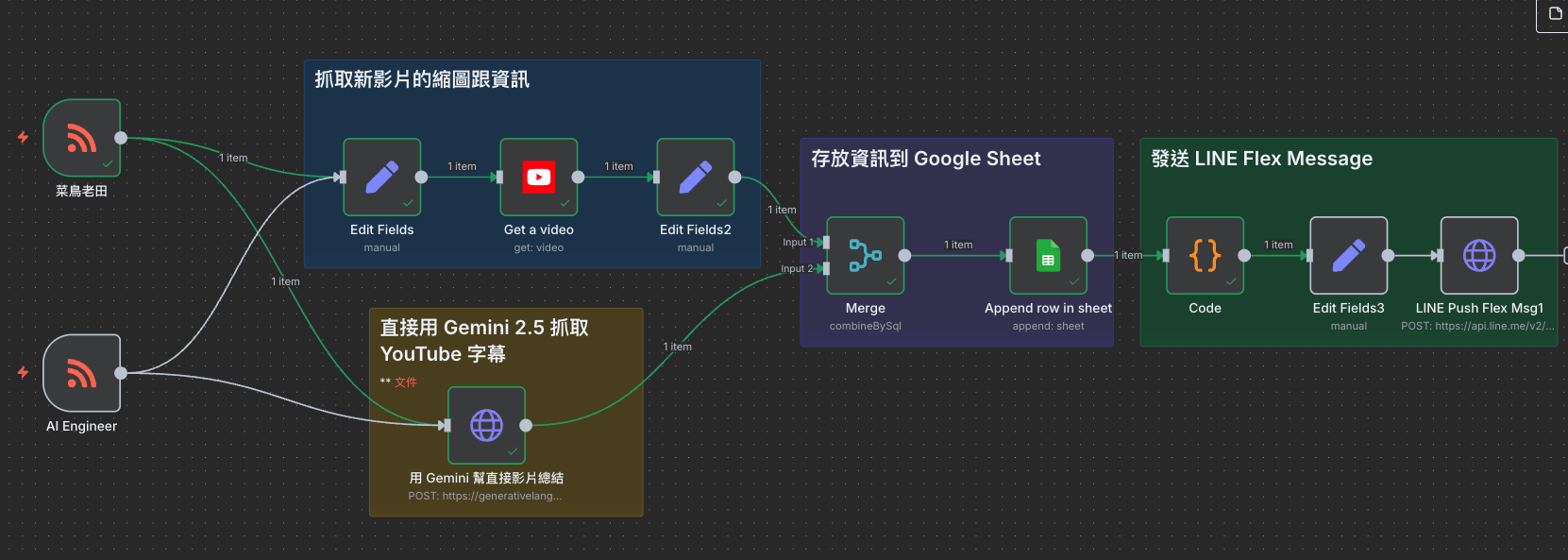The height and width of the screenshot is (560, 1568).
Task: Click the POST: https://api.line.me/v2/... subtitle
Action: click(x=1477, y=326)
